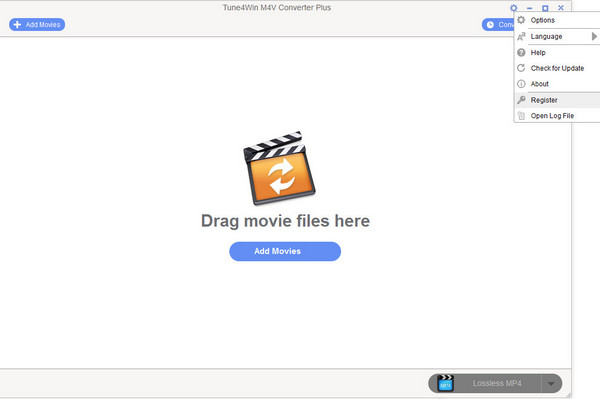Minimize the Tune4Win window
This screenshot has width=600, height=399.
pos(530,8)
